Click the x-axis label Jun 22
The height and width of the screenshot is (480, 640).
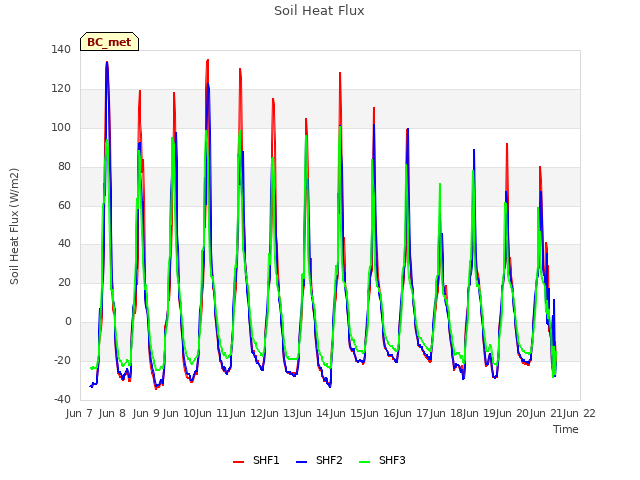(579, 413)
